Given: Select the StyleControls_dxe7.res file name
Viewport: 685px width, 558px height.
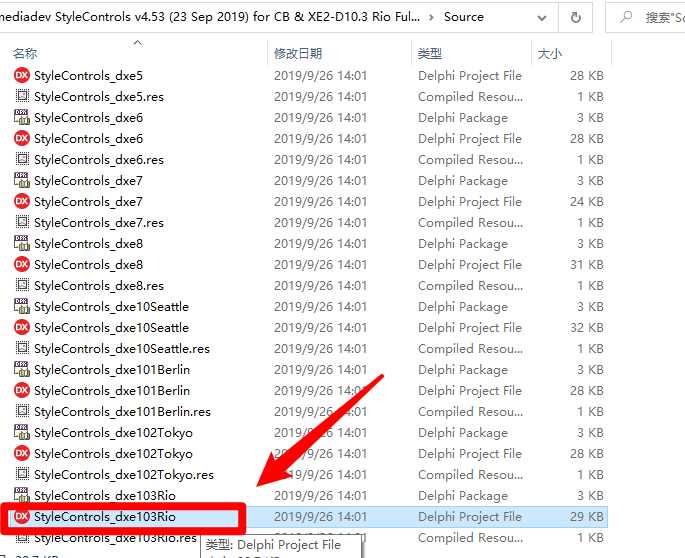Looking at the screenshot, I should [x=99, y=222].
